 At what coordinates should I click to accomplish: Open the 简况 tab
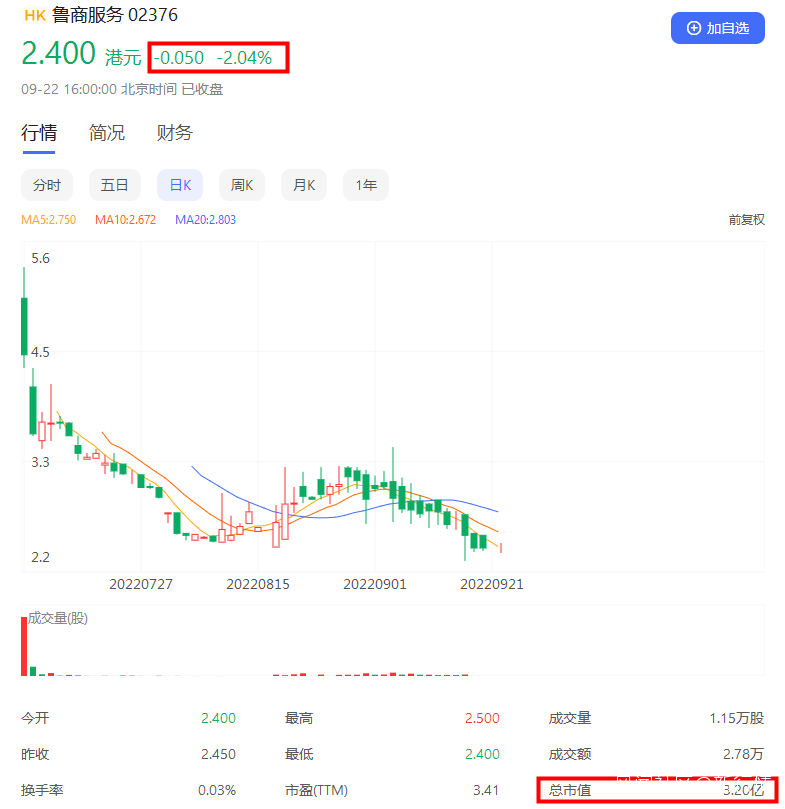coord(107,133)
